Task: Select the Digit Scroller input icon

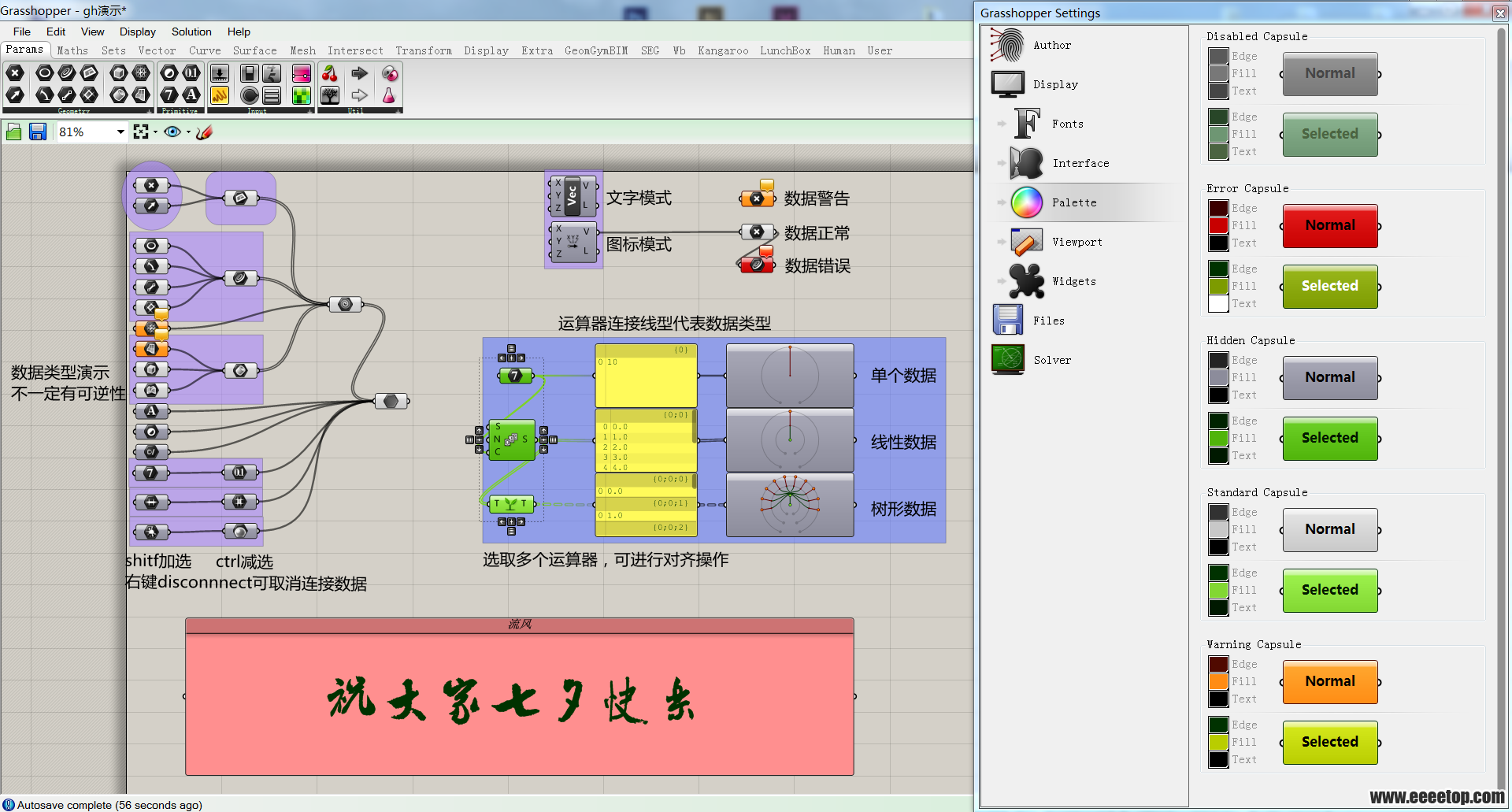Action: point(272,73)
